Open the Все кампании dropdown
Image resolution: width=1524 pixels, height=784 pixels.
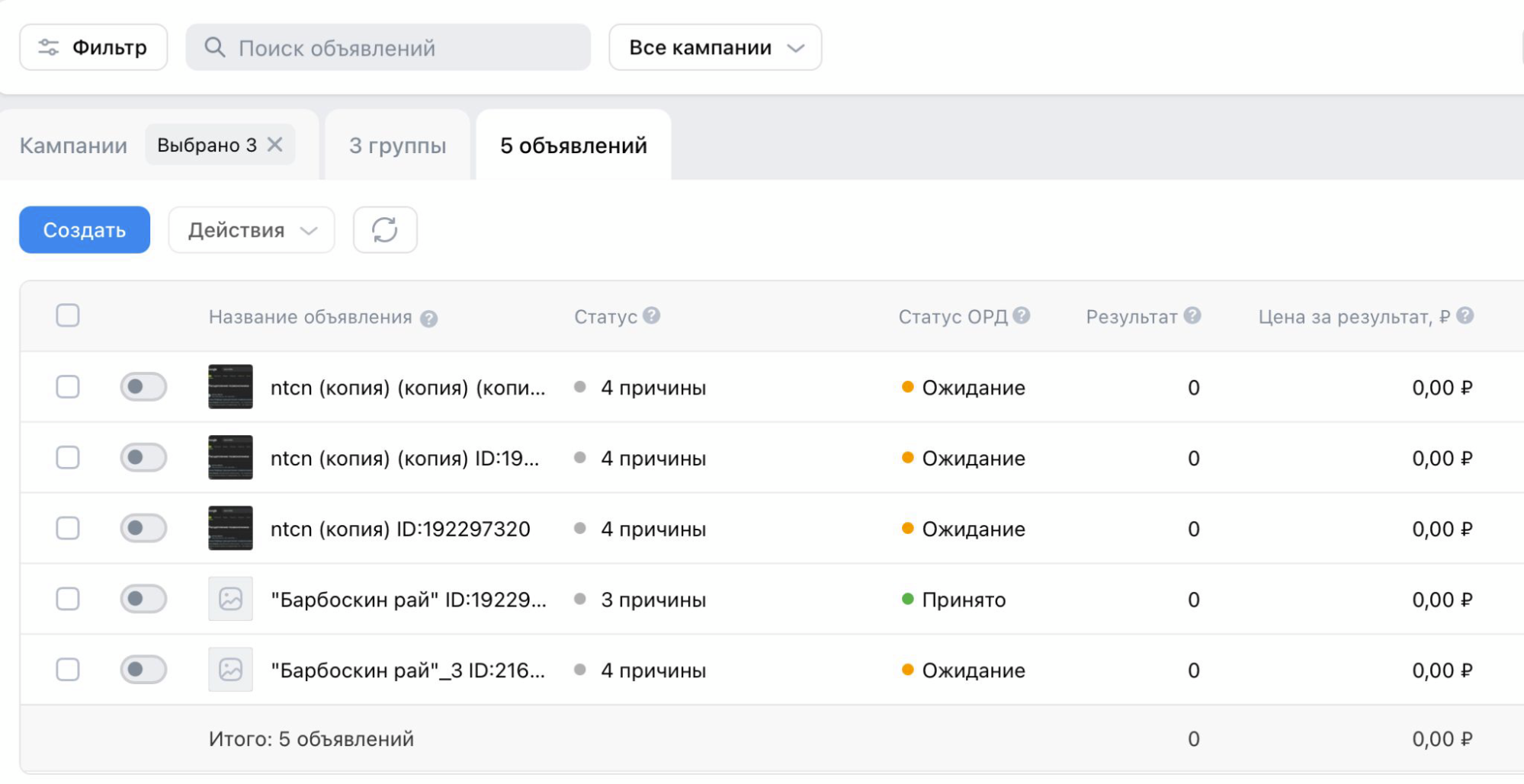tap(714, 46)
